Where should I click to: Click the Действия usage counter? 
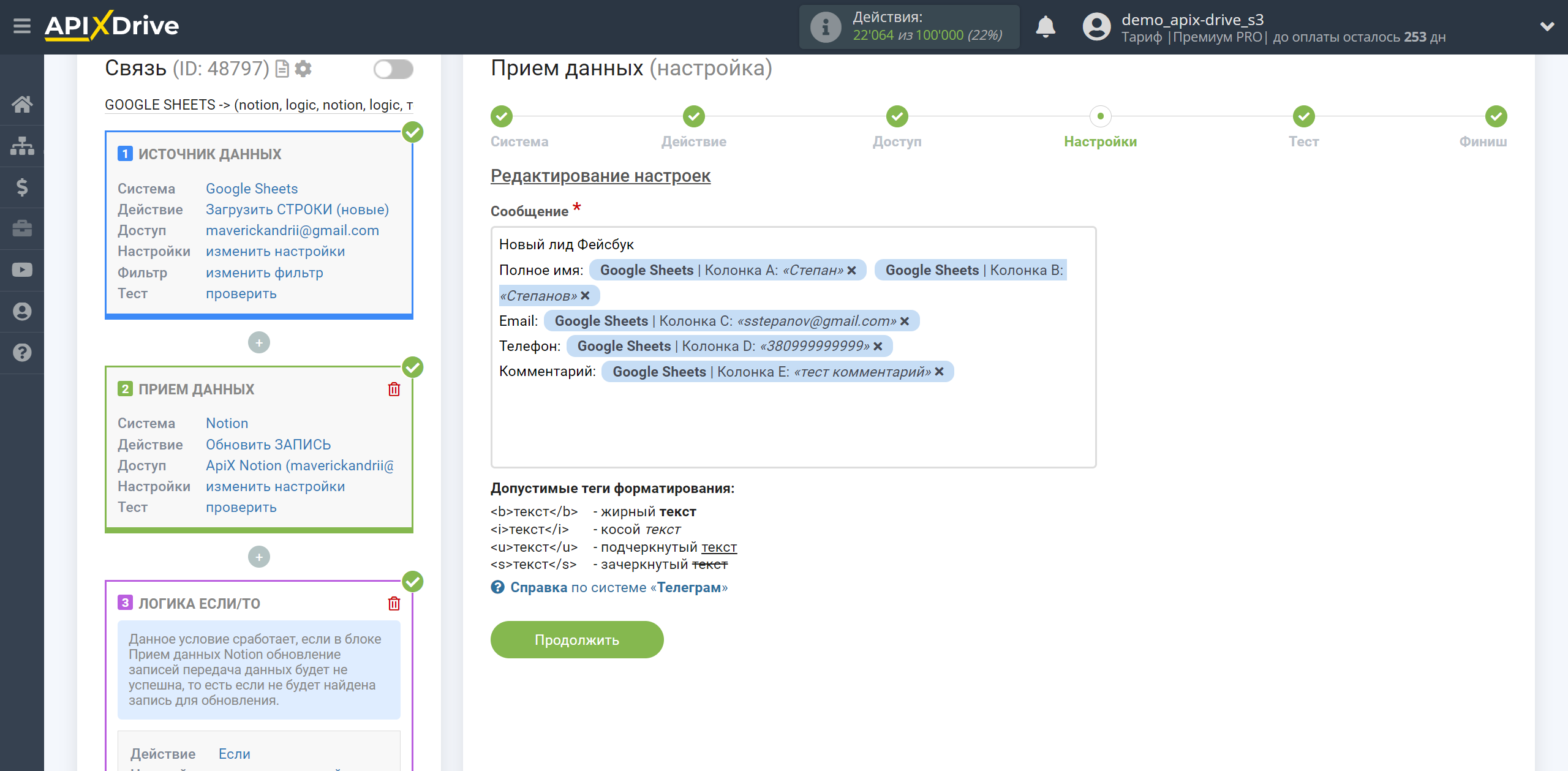click(x=909, y=27)
